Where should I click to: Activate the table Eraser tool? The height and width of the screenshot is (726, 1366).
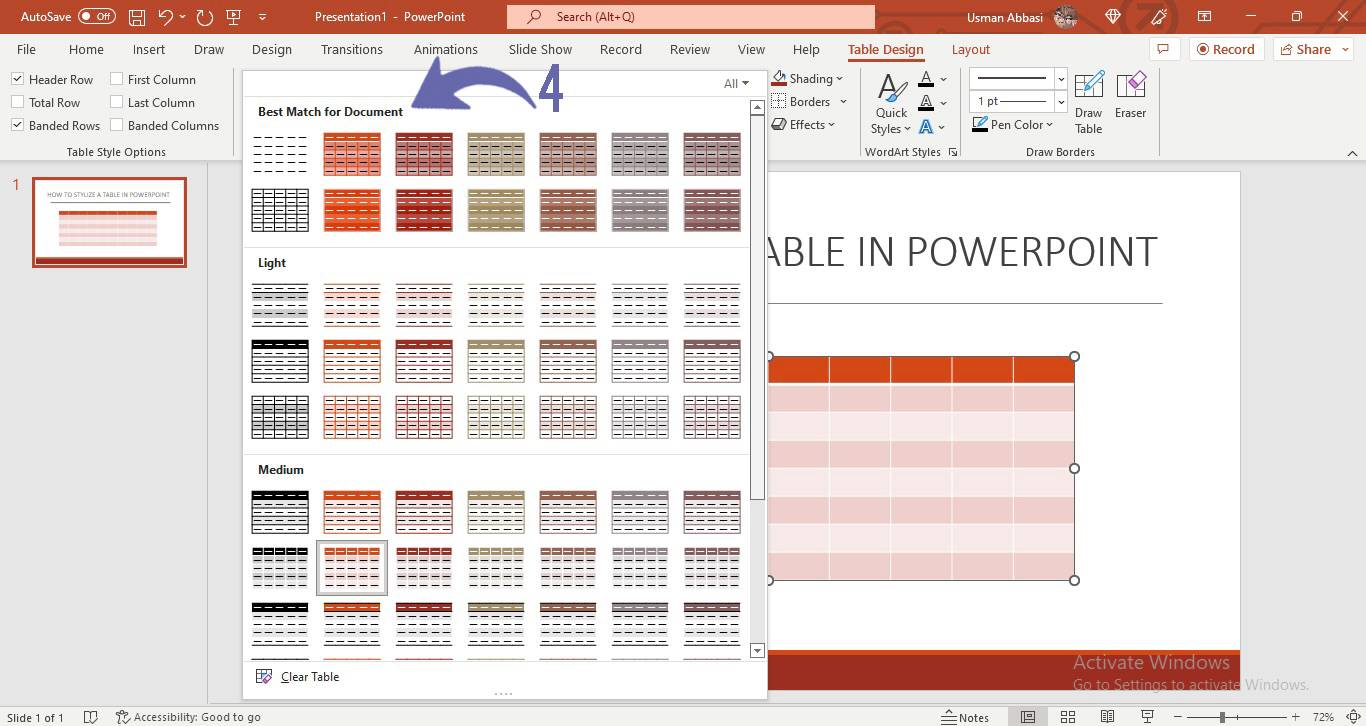click(1130, 97)
